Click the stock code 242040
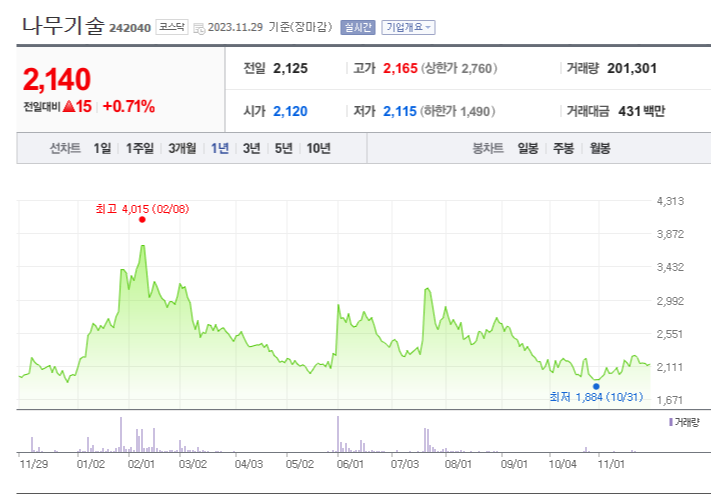The height and width of the screenshot is (494, 711). click(x=130, y=28)
